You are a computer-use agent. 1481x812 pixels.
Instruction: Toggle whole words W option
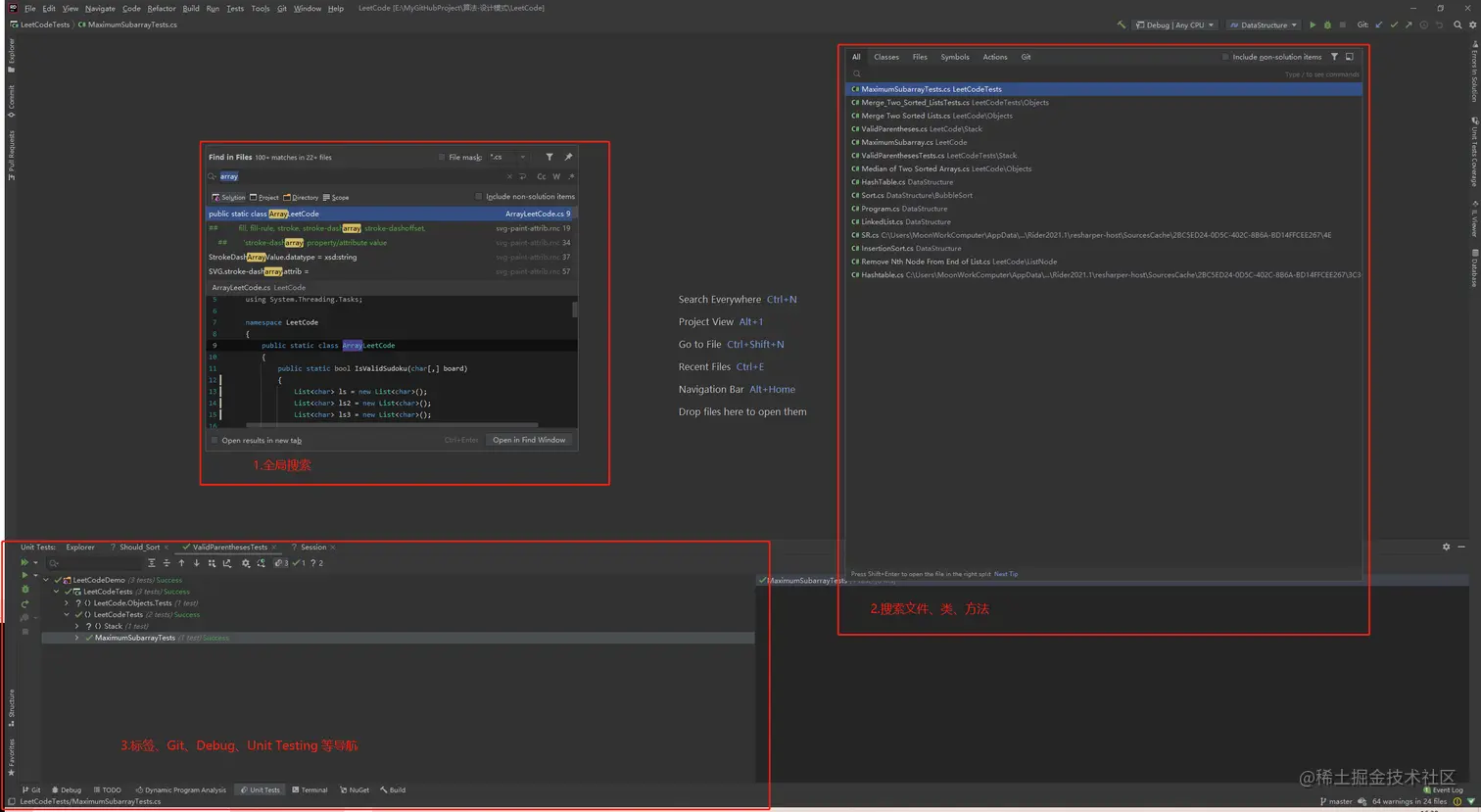click(556, 176)
